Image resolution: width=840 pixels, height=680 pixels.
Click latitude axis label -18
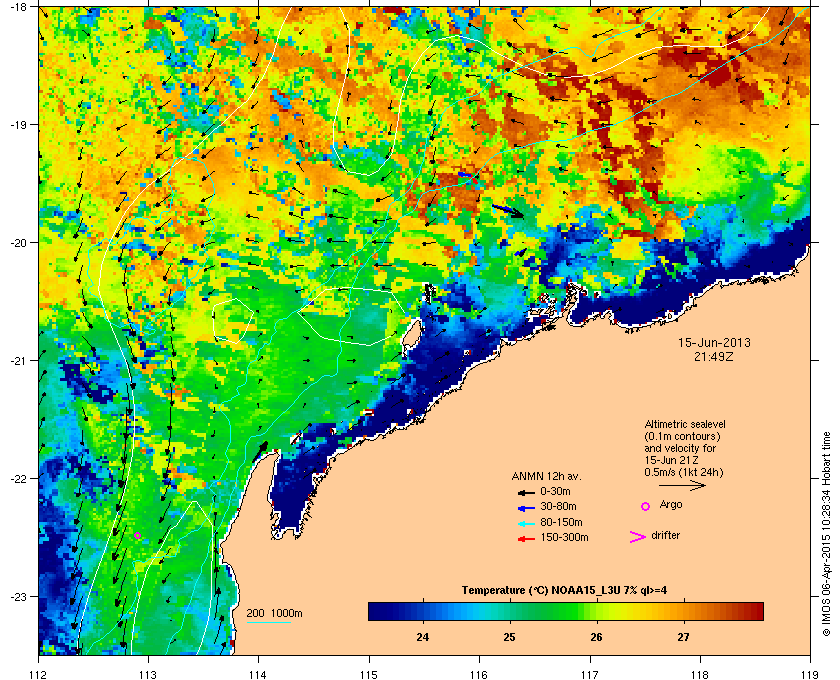pyautogui.click(x=18, y=6)
